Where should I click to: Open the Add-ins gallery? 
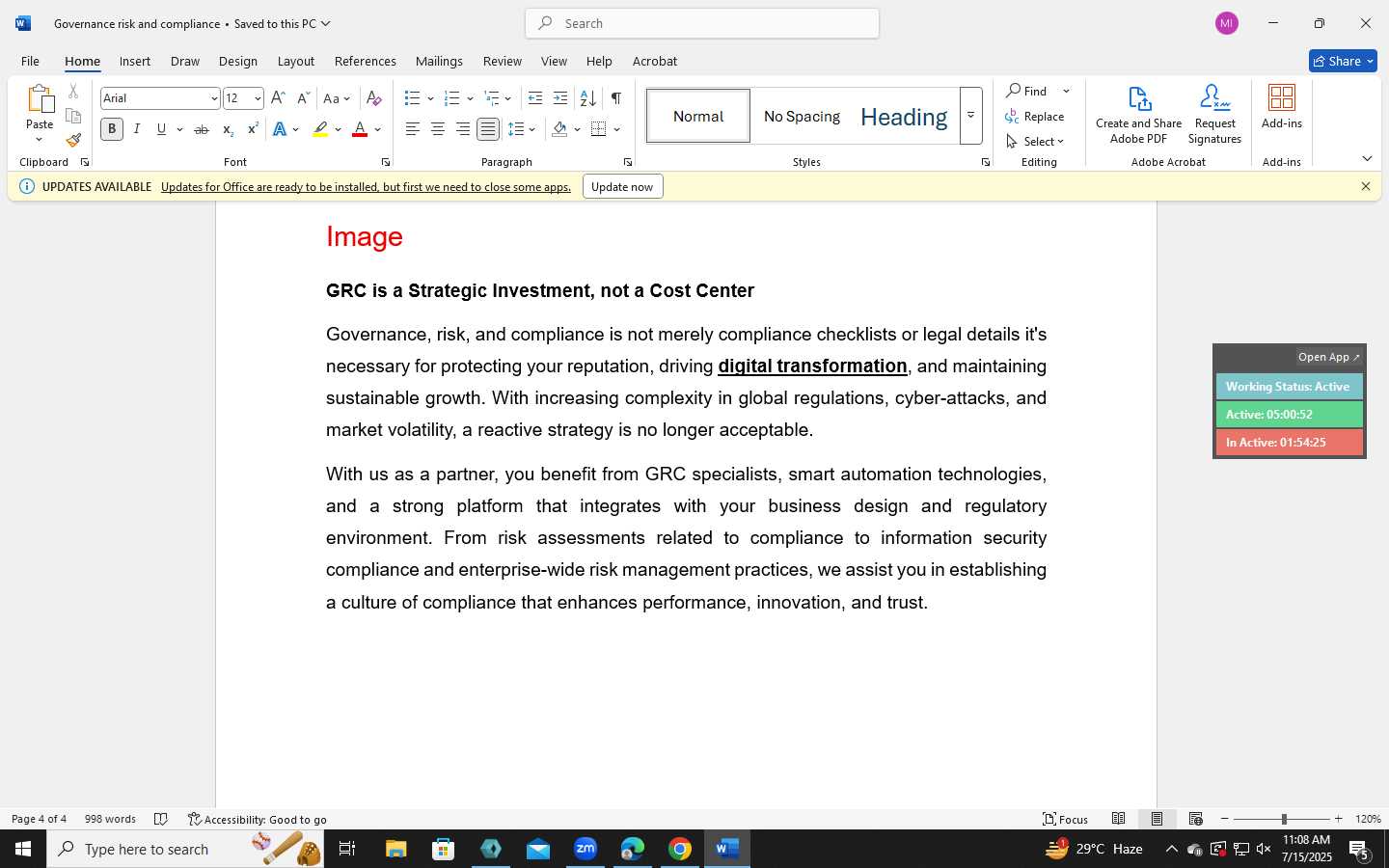click(1282, 107)
